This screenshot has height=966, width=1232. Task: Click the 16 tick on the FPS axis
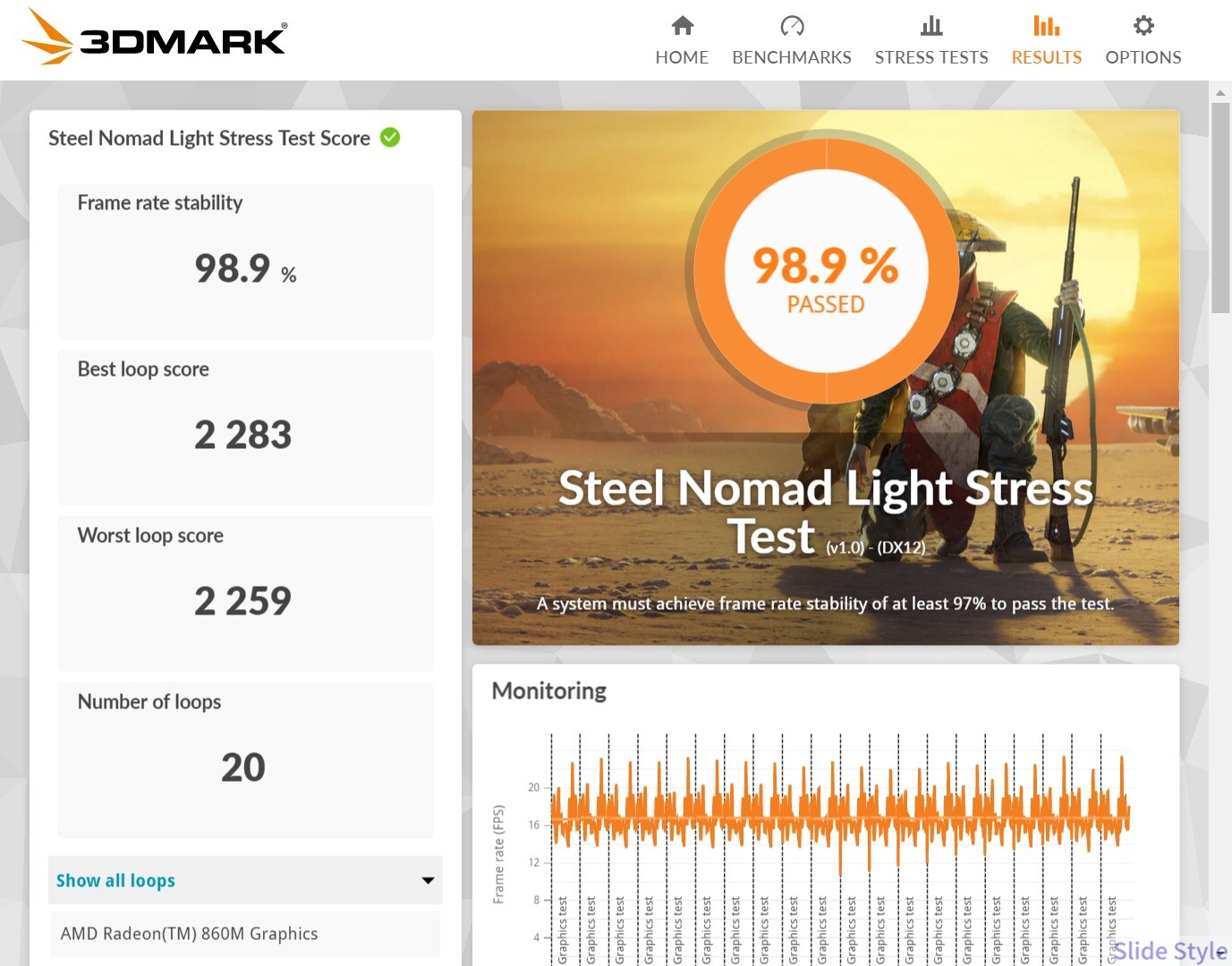534,825
